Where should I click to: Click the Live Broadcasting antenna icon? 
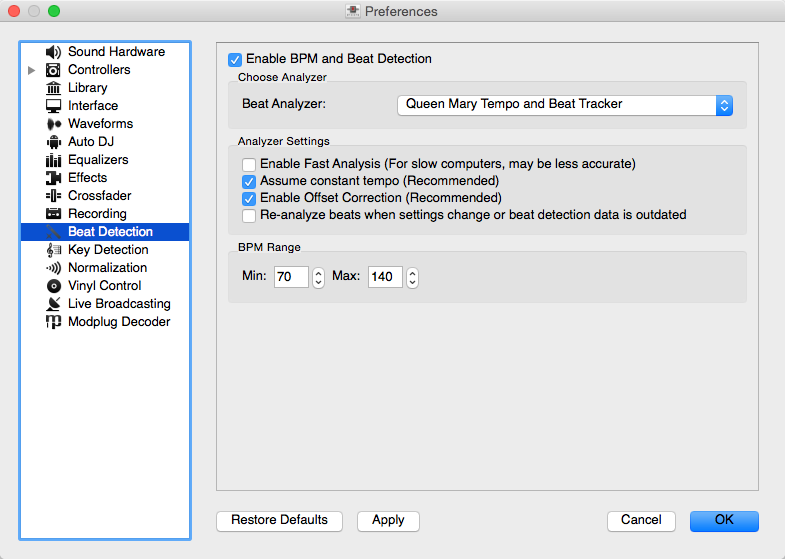click(54, 304)
